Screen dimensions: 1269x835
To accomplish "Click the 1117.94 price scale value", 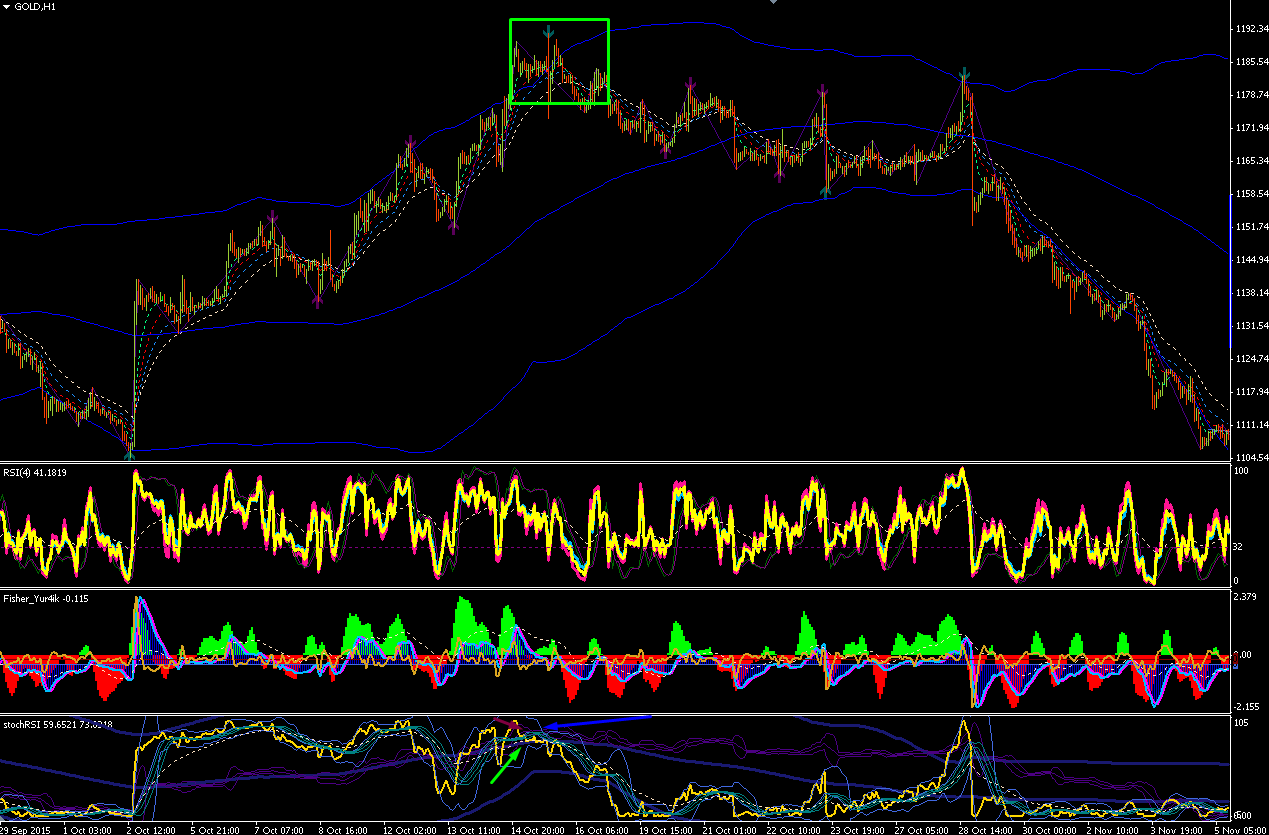I will [x=1251, y=392].
